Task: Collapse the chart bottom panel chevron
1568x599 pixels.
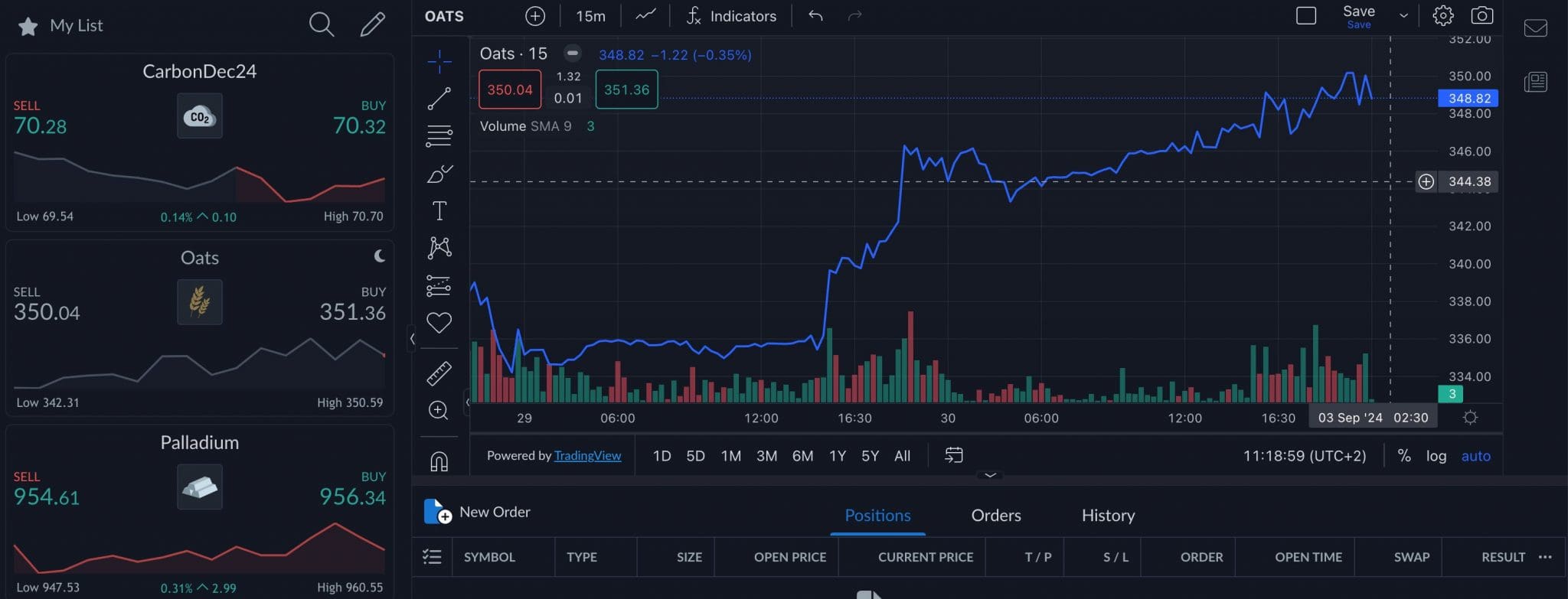Action: point(990,475)
